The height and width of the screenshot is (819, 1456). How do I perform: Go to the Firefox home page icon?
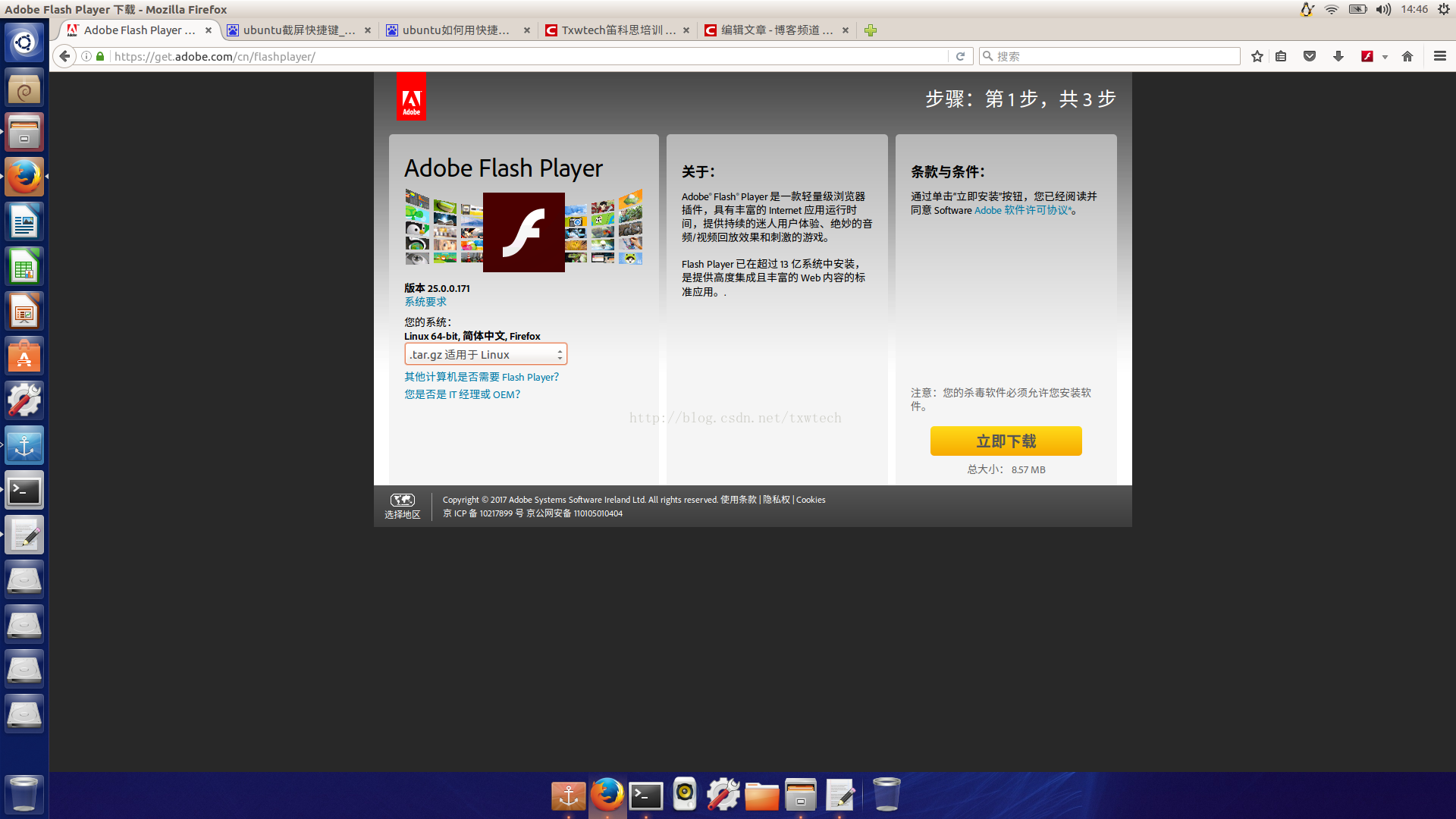1407,56
